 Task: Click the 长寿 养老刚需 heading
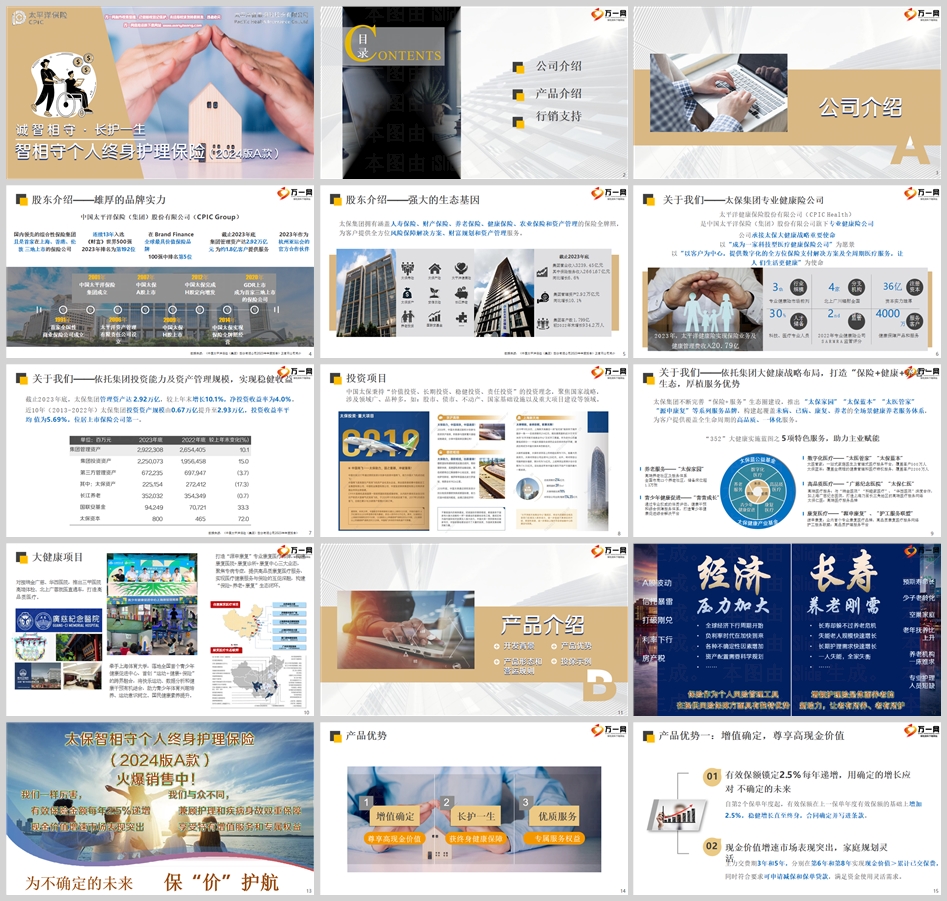pyautogui.click(x=843, y=583)
